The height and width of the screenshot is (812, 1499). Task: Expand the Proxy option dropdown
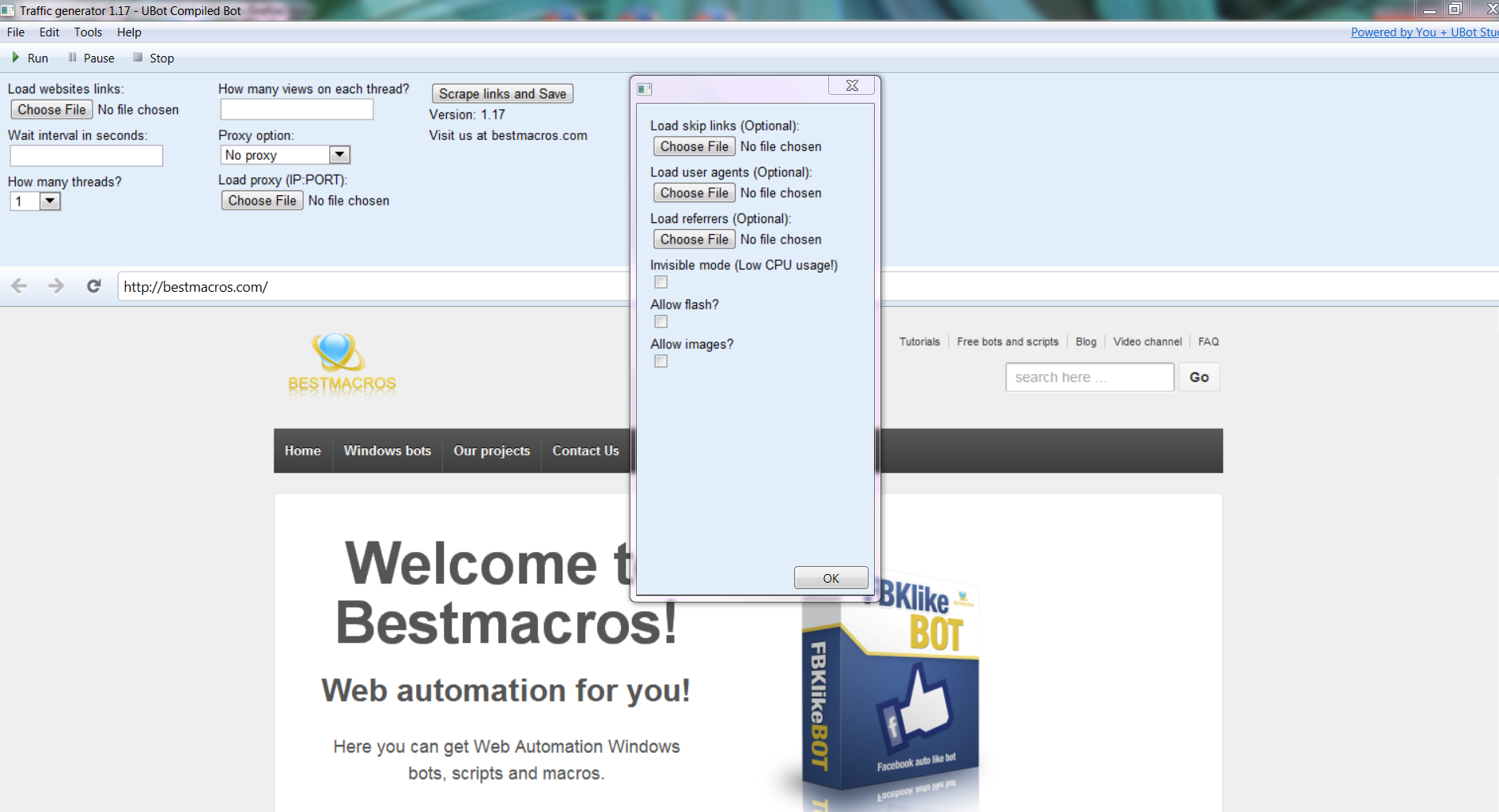point(339,155)
